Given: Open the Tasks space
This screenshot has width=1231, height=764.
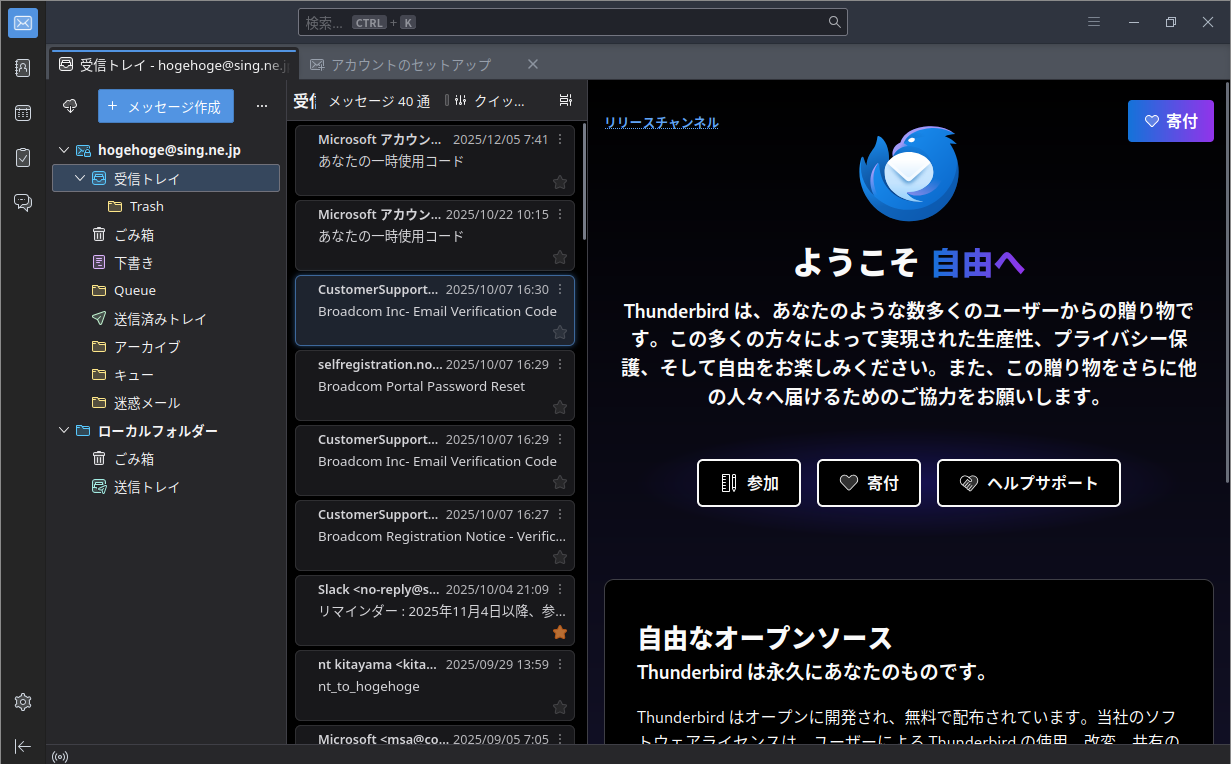Looking at the screenshot, I should (x=22, y=158).
